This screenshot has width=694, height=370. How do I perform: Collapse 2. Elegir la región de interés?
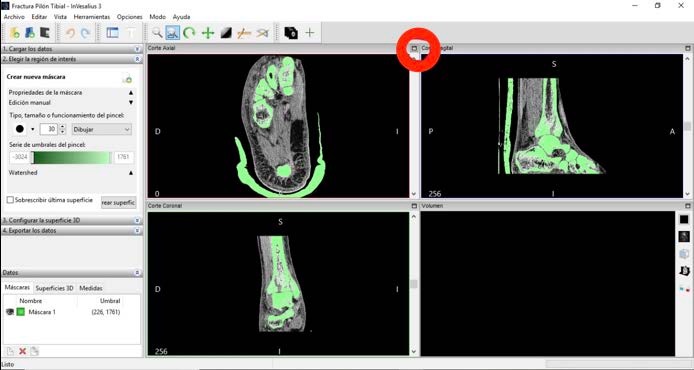[x=137, y=59]
